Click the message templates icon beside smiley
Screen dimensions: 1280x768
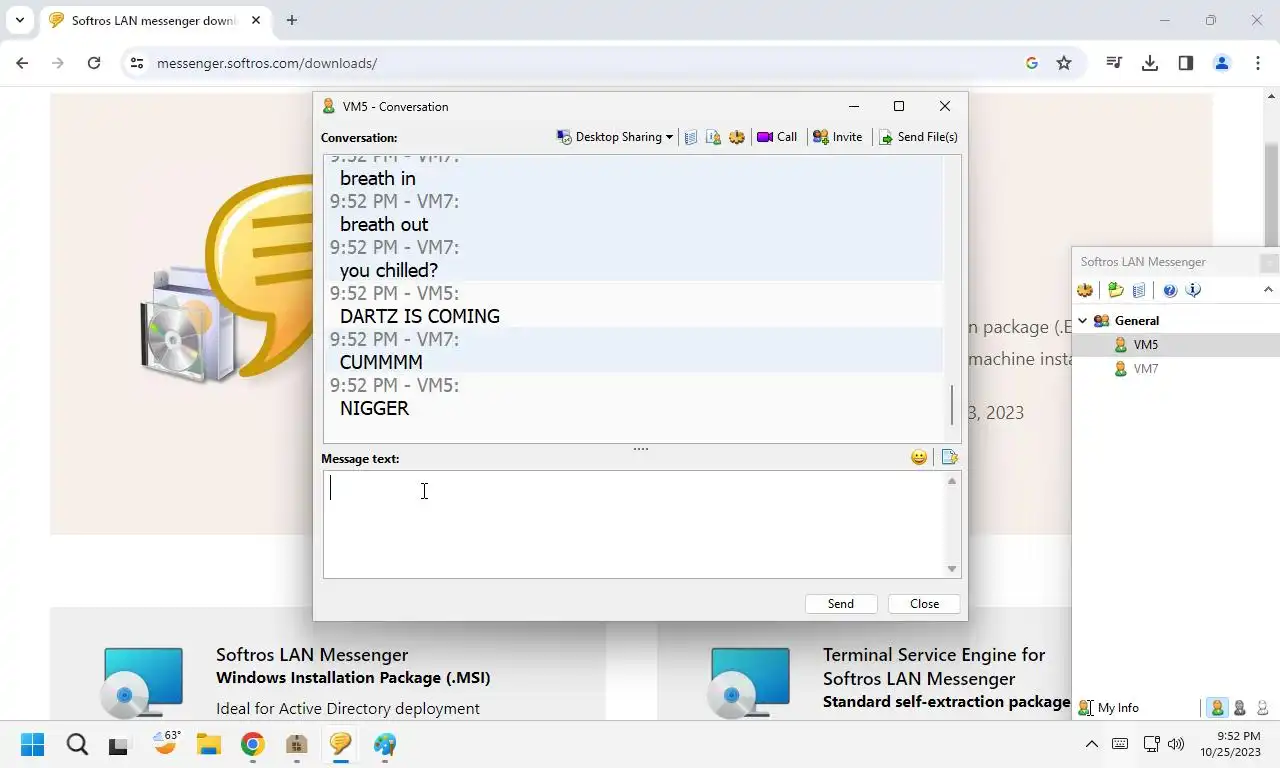pos(949,457)
